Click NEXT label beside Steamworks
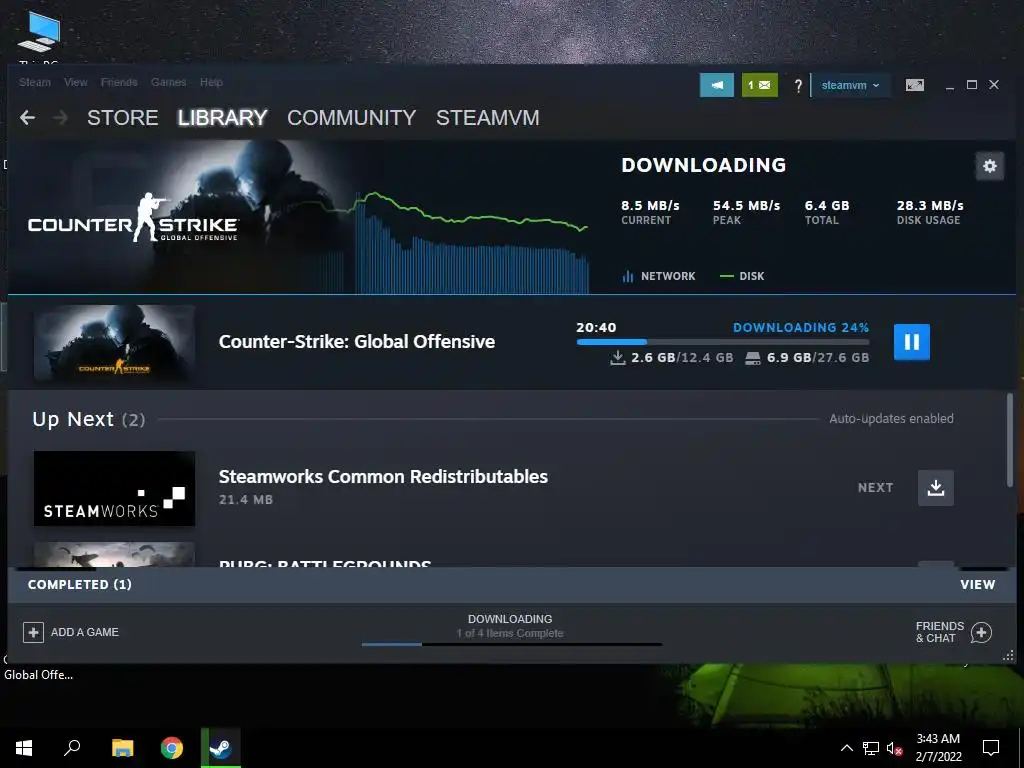Viewport: 1024px width, 768px height. point(875,488)
